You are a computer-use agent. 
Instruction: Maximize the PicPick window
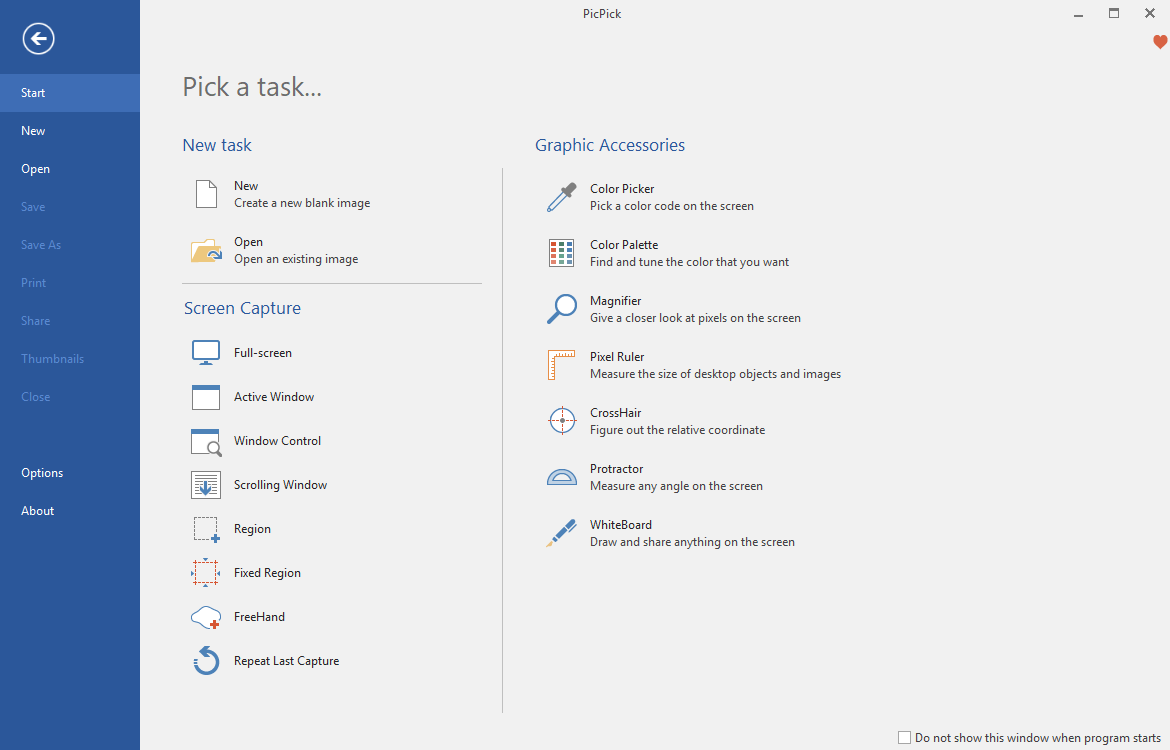pyautogui.click(x=1114, y=13)
